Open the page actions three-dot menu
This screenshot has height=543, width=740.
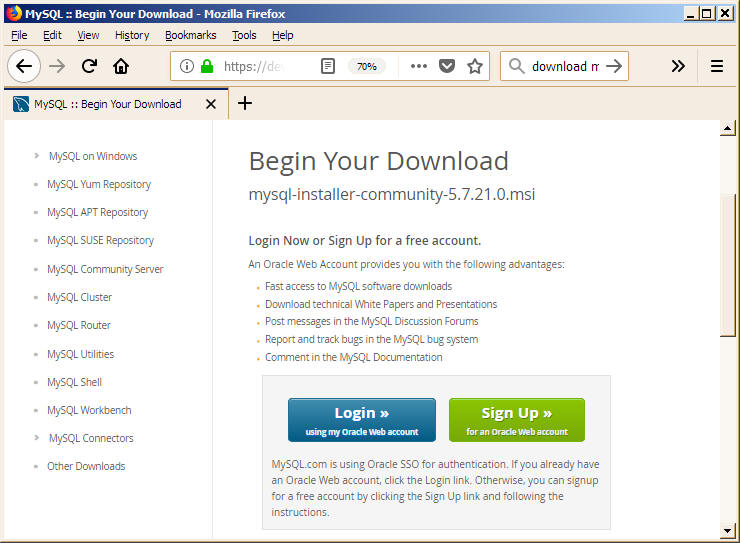419,66
